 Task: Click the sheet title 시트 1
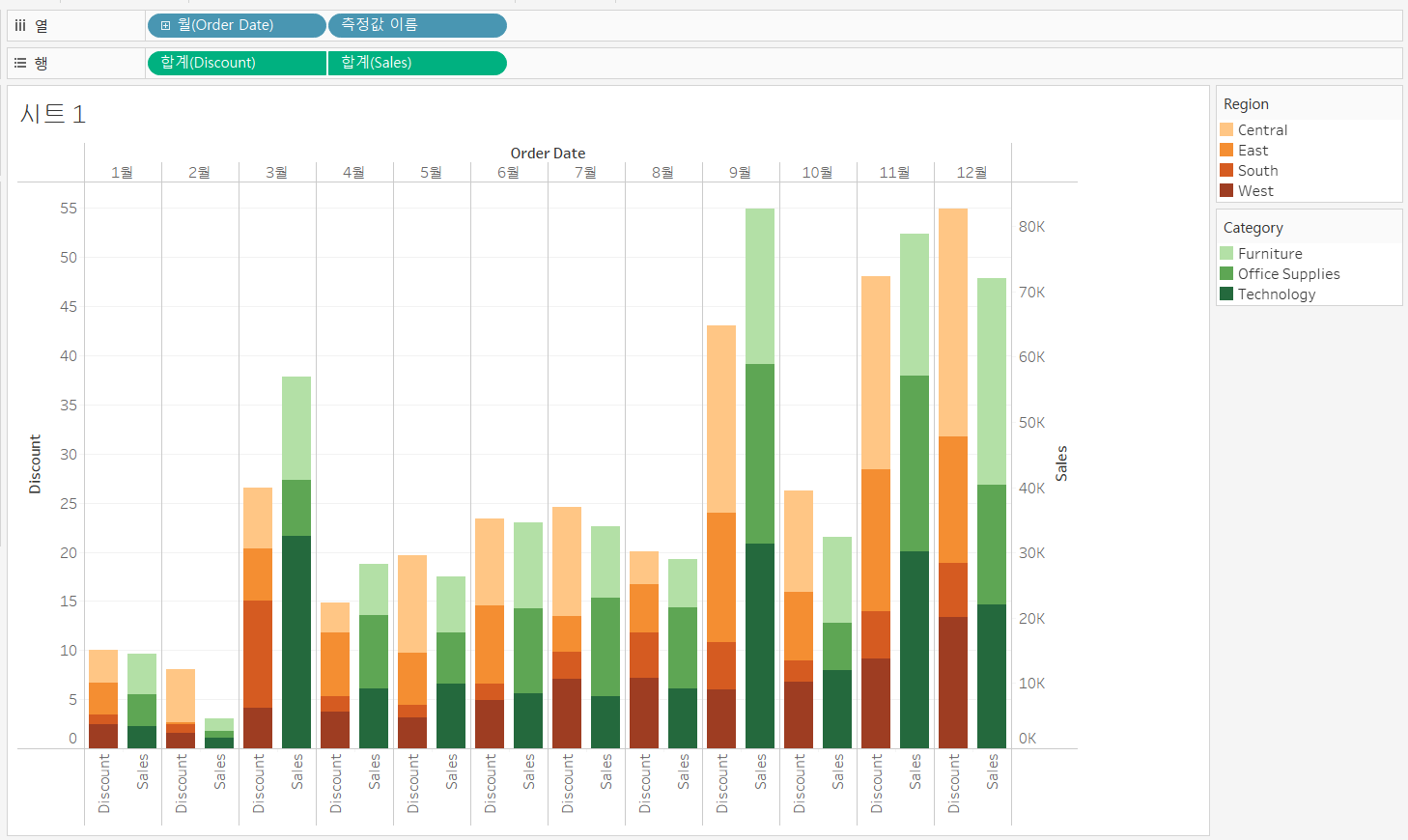click(53, 114)
